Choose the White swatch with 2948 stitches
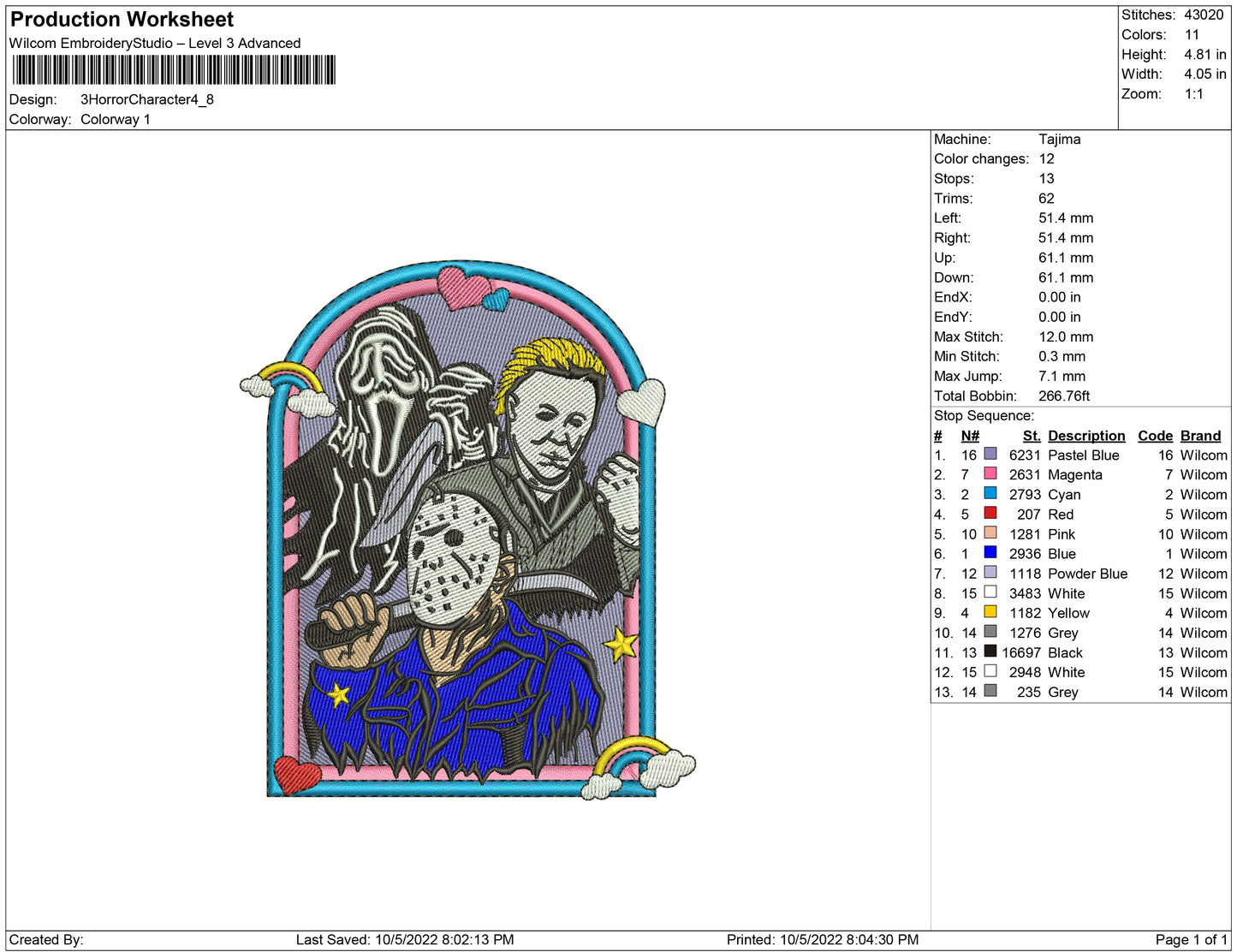Viewport: 1237px width, 952px height. pyautogui.click(x=990, y=670)
